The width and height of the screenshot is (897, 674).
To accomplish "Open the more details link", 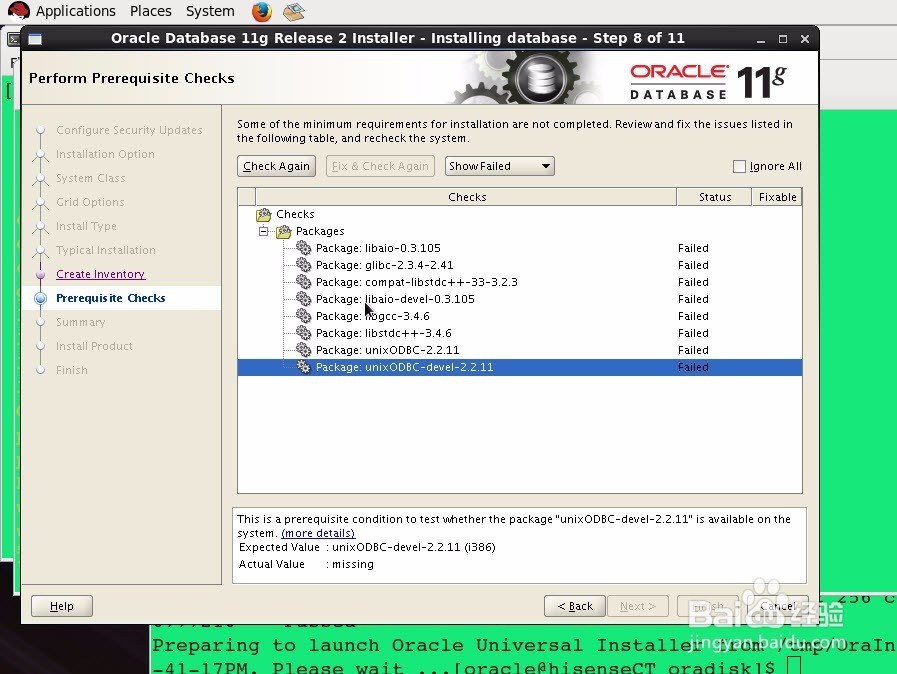I will (318, 533).
